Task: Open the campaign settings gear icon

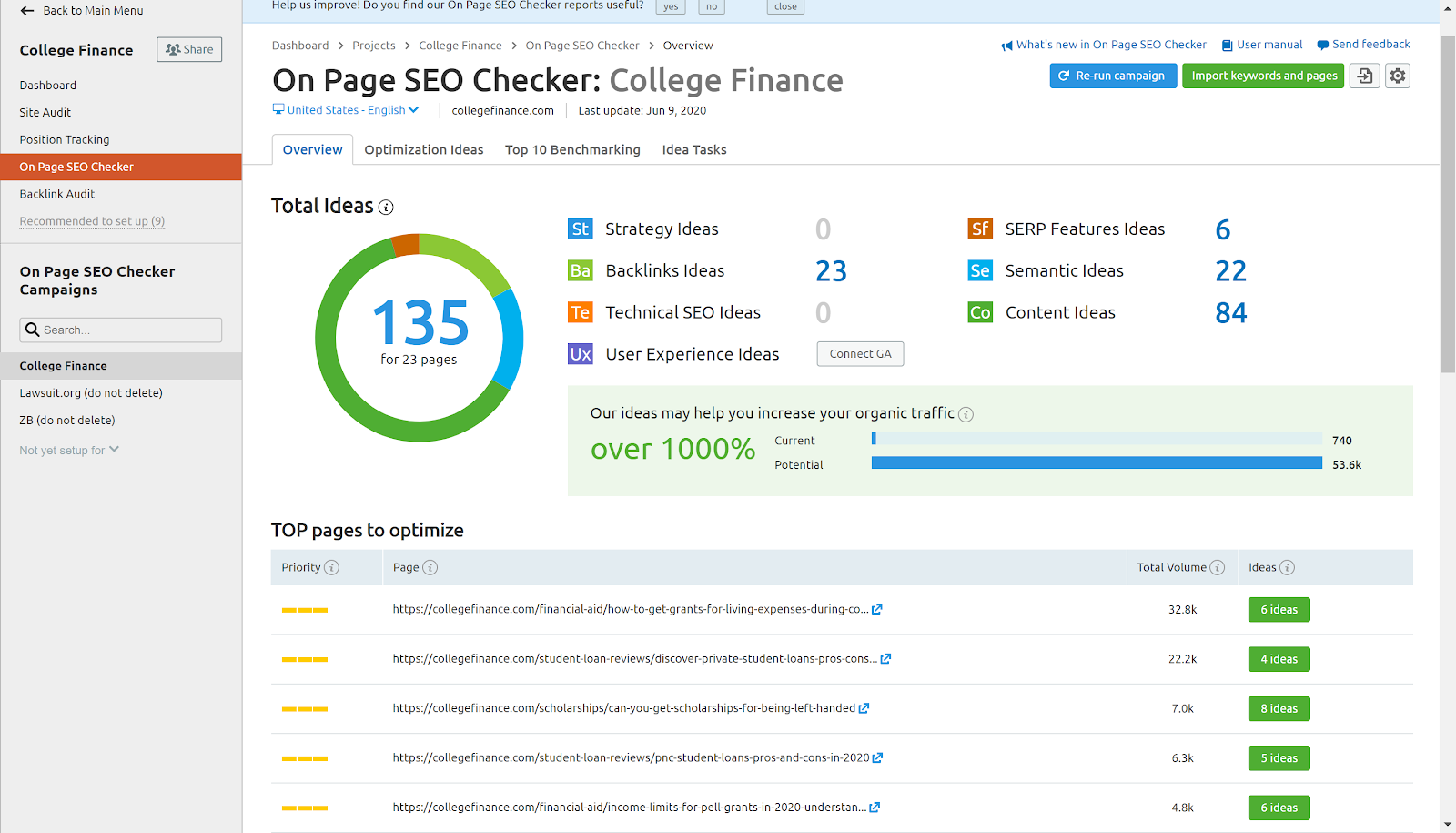Action: 1398,76
